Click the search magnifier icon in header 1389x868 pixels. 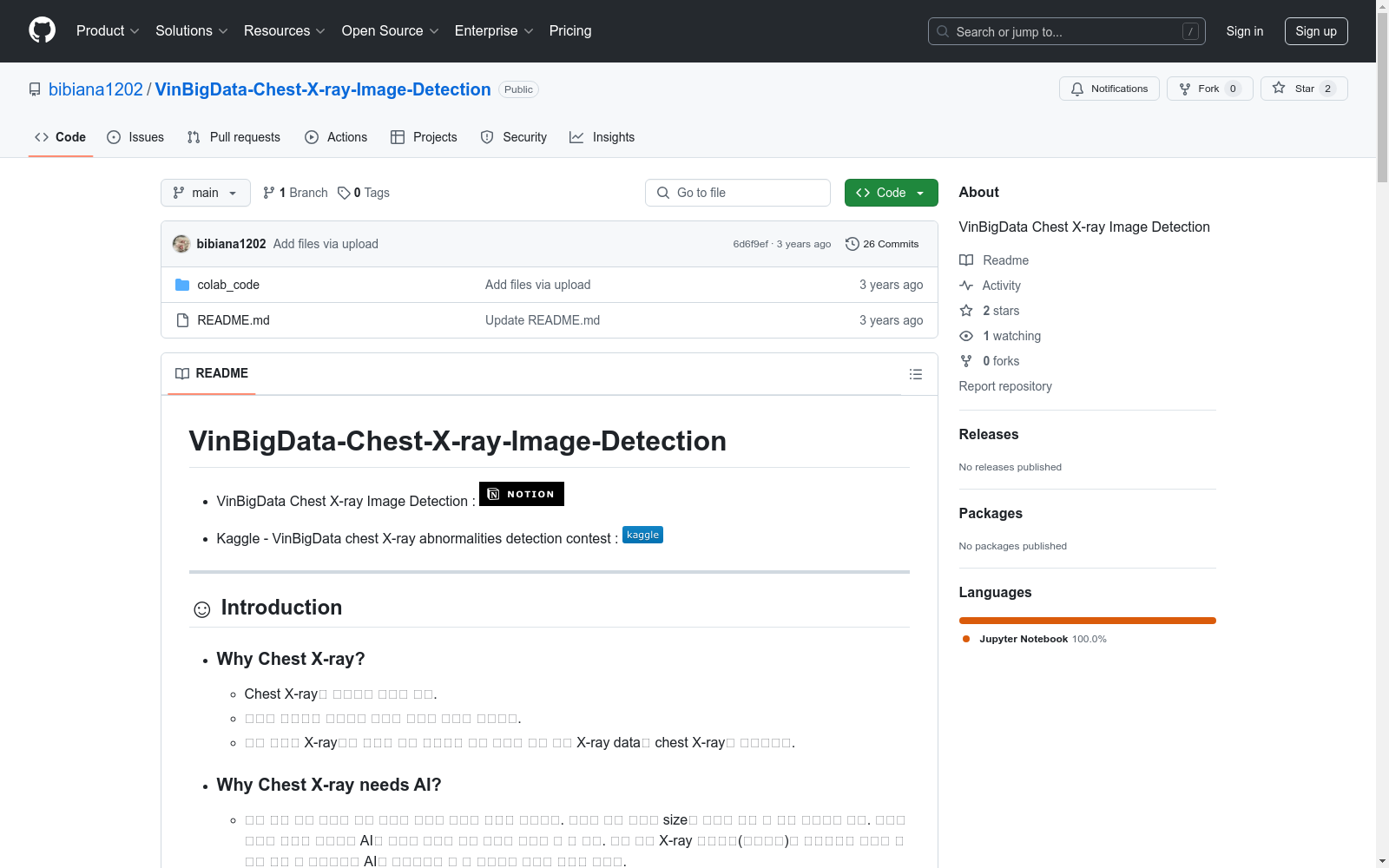[943, 31]
